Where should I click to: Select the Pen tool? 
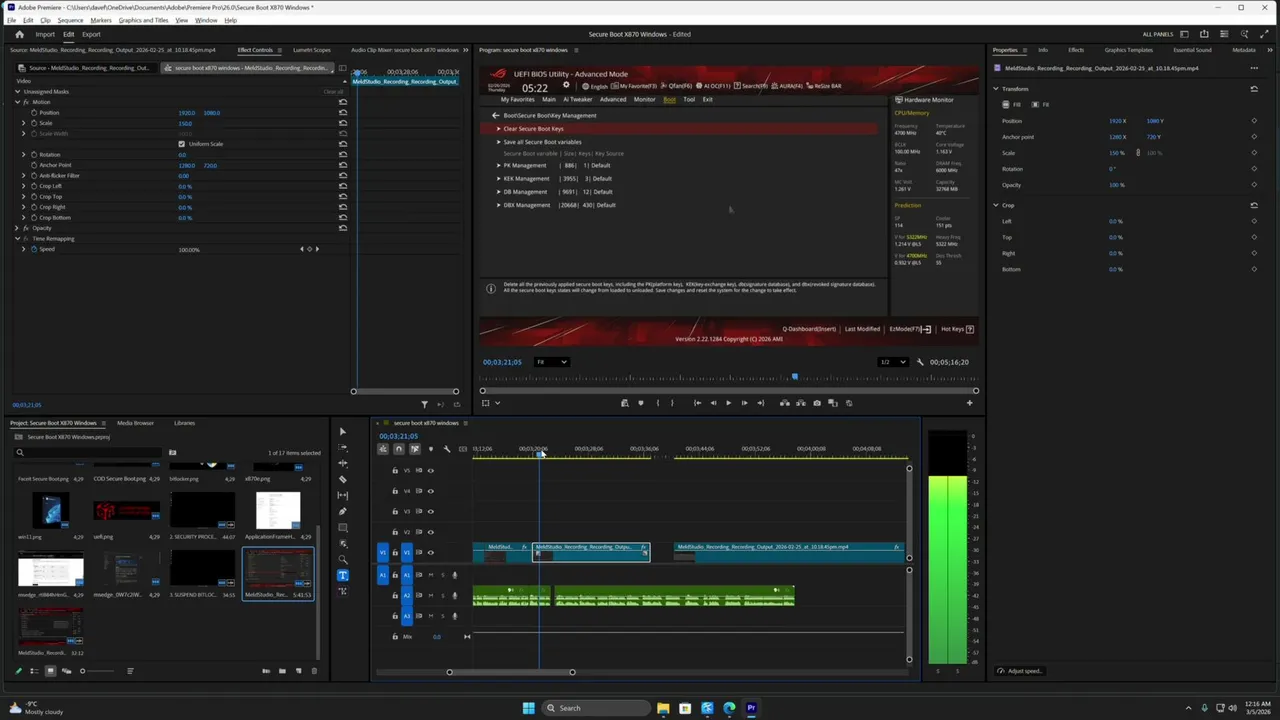(342, 511)
